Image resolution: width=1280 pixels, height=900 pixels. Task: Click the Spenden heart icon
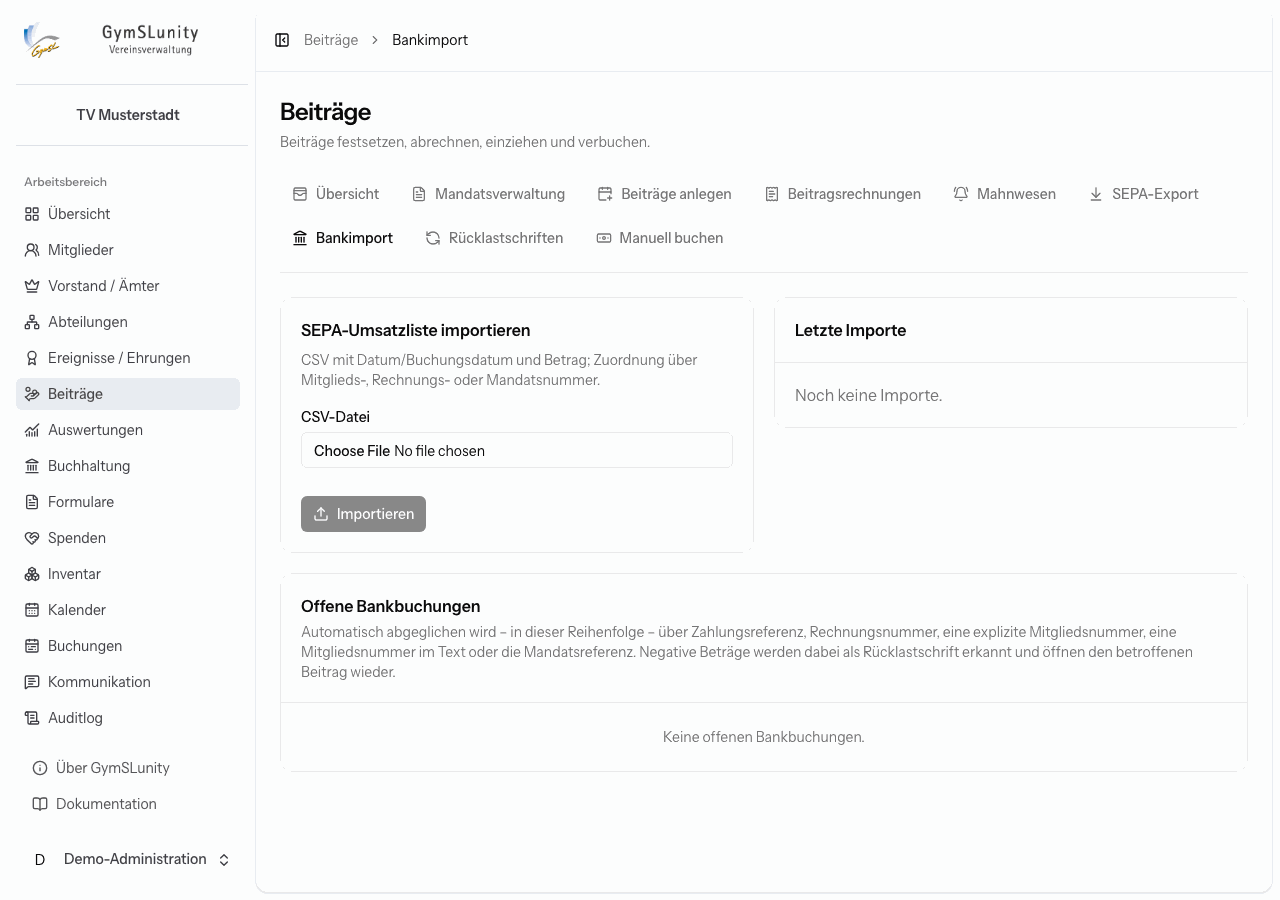(32, 538)
